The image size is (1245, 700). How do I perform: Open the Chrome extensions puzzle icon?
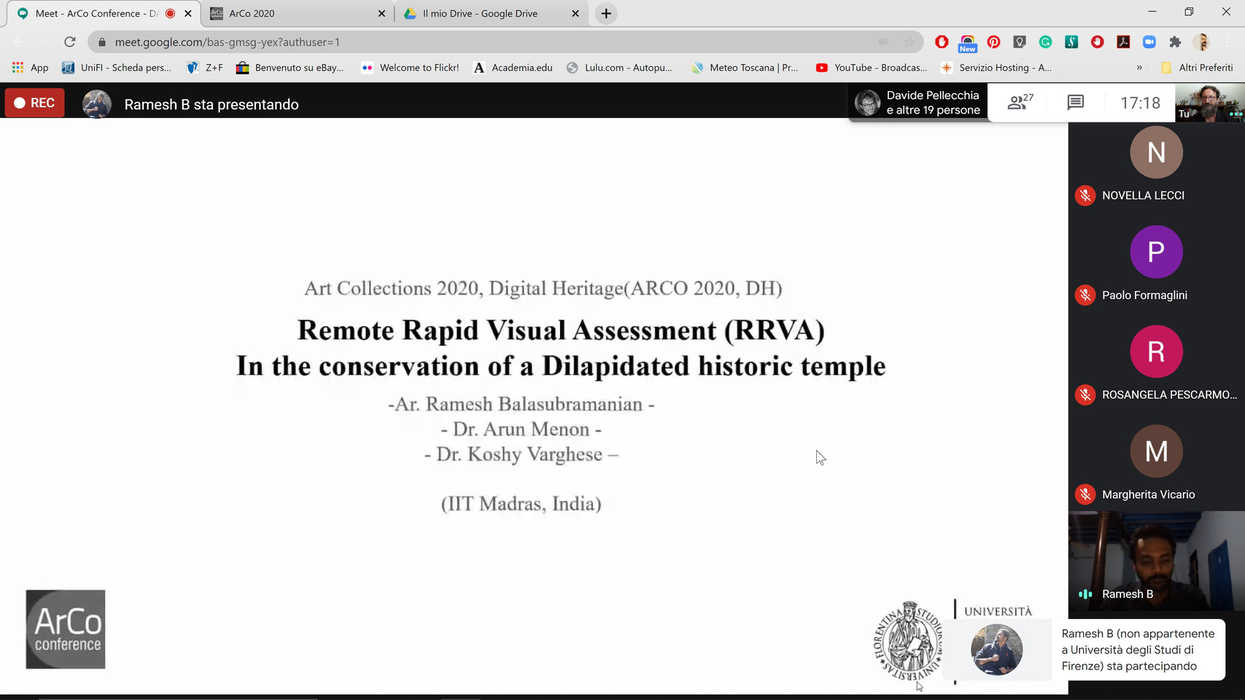(1175, 42)
